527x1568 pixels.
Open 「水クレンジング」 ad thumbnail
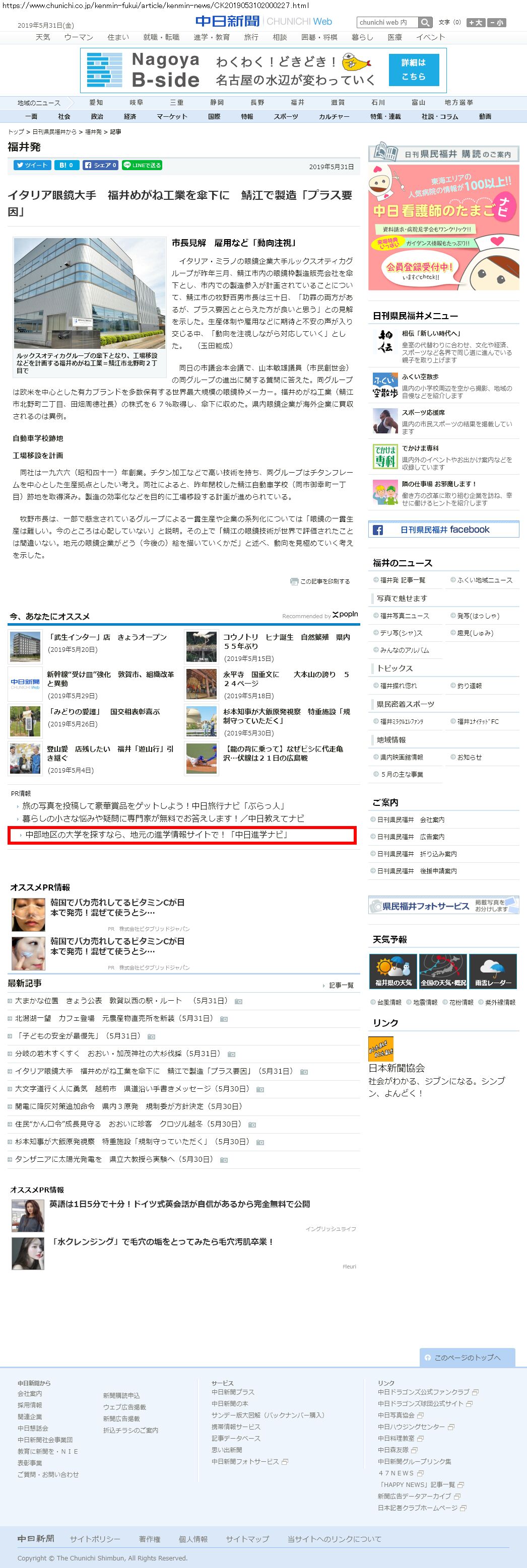[28, 1253]
